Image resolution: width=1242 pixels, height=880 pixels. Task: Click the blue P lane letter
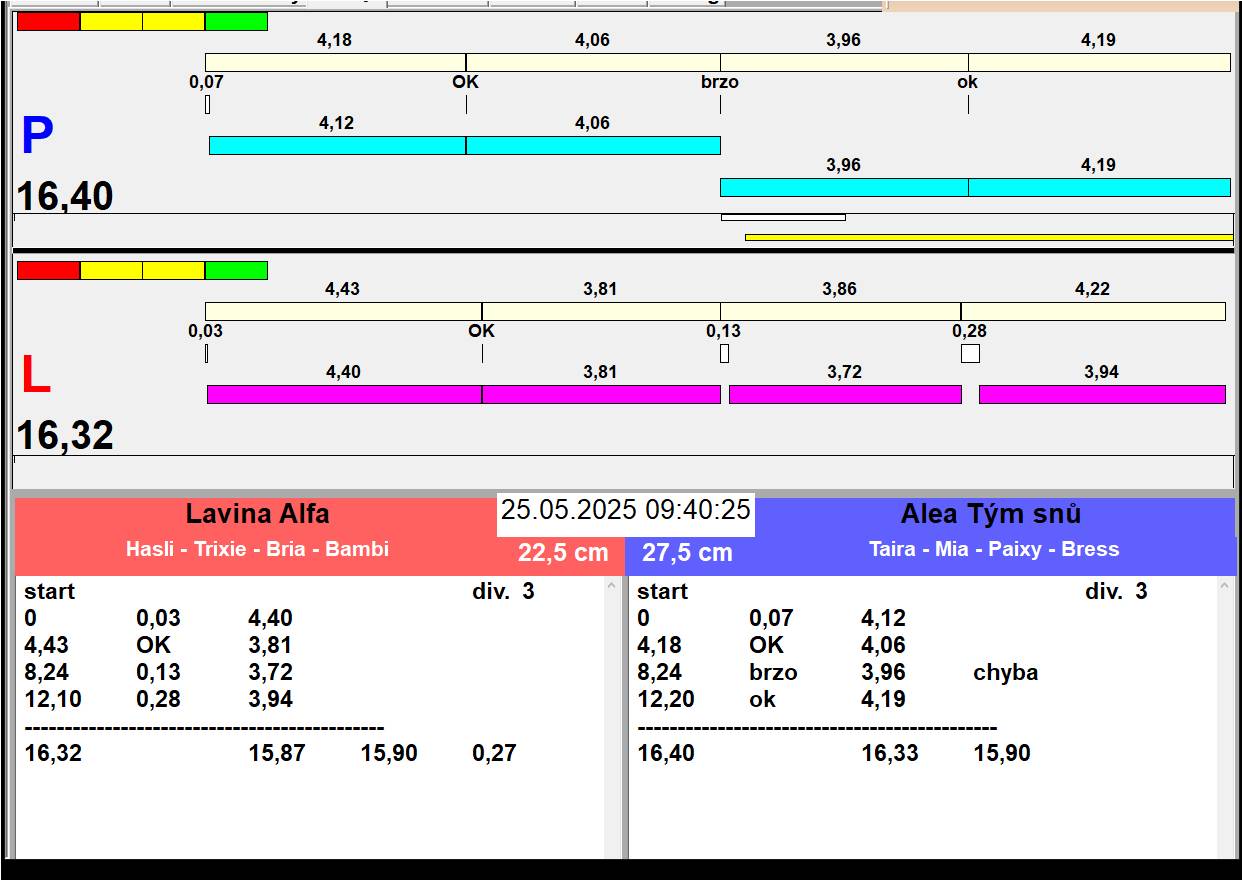coord(37,136)
